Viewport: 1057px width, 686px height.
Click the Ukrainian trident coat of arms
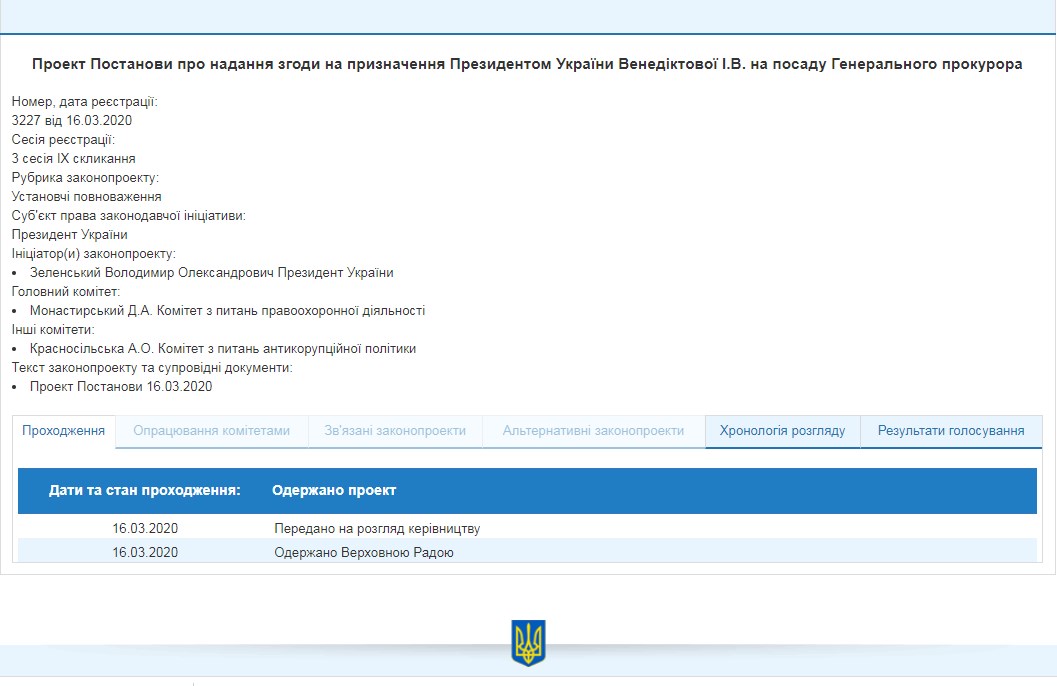coord(528,643)
